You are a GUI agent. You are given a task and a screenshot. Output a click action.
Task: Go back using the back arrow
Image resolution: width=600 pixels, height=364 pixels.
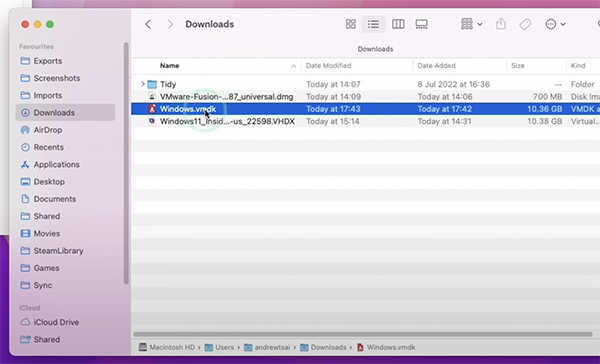148,24
